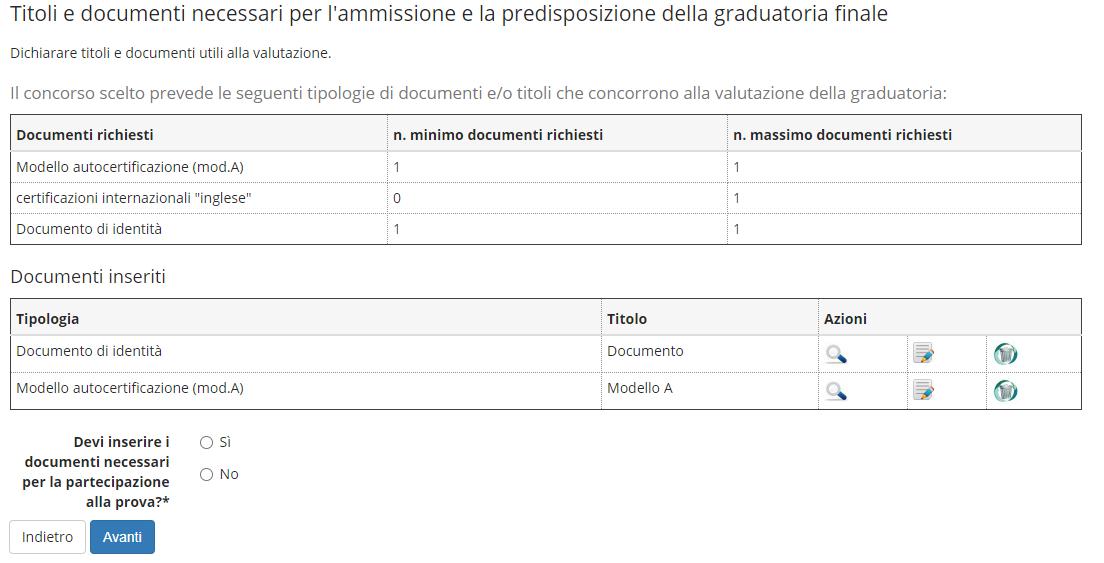The width and height of the screenshot is (1104, 563).
Task: Delete the Documento di identità entry
Action: pos(1005,354)
